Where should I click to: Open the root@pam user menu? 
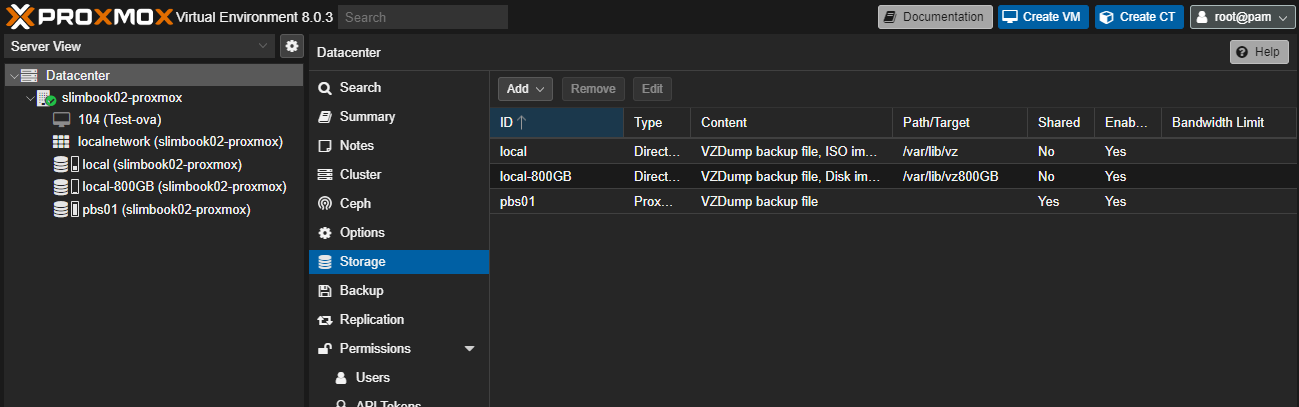tap(1240, 17)
